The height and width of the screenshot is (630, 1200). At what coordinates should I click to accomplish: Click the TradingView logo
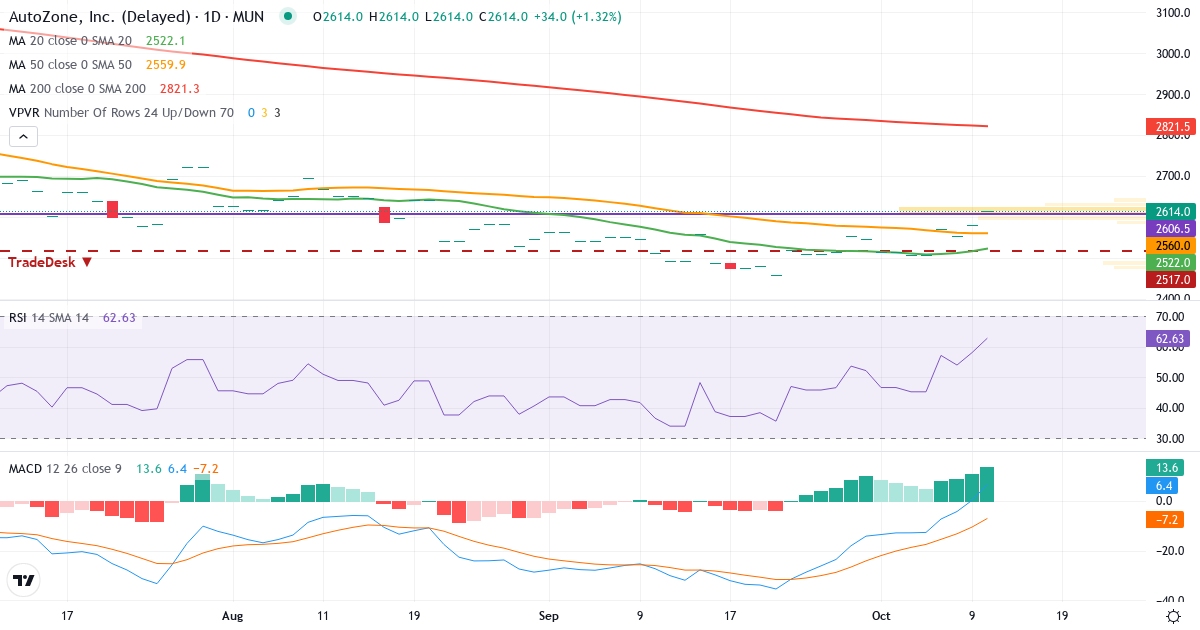pos(24,580)
